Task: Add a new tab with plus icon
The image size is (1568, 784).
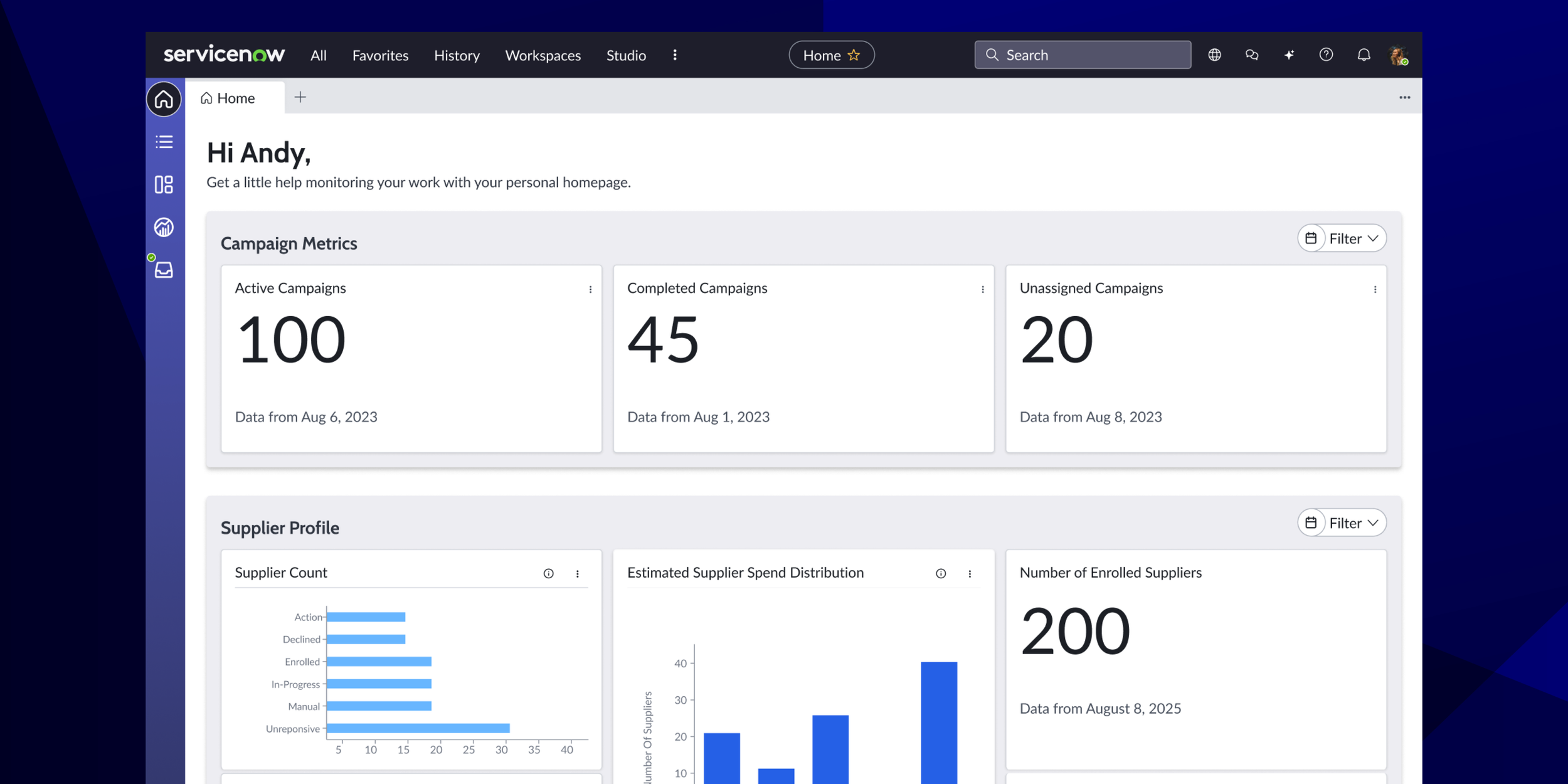Action: tap(300, 97)
